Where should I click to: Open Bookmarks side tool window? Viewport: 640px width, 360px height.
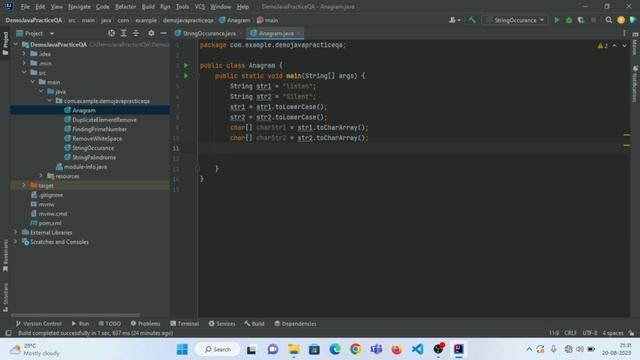point(5,256)
